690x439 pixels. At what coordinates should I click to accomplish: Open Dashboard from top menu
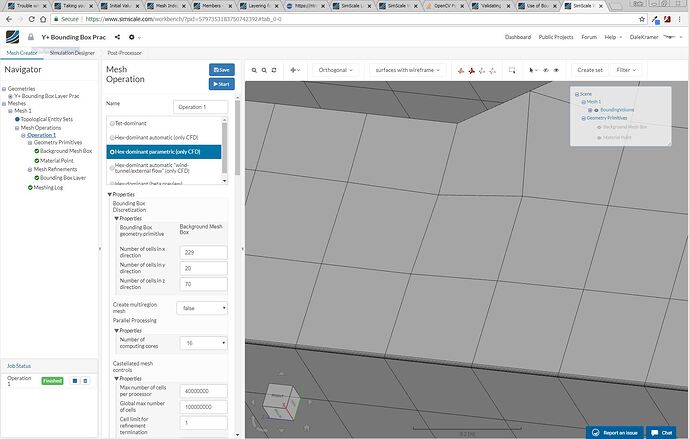(x=518, y=37)
